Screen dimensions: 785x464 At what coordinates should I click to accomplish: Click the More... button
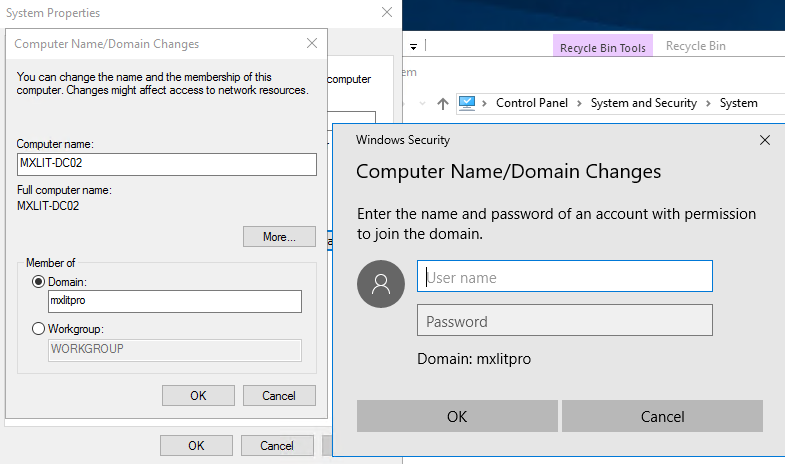point(279,237)
